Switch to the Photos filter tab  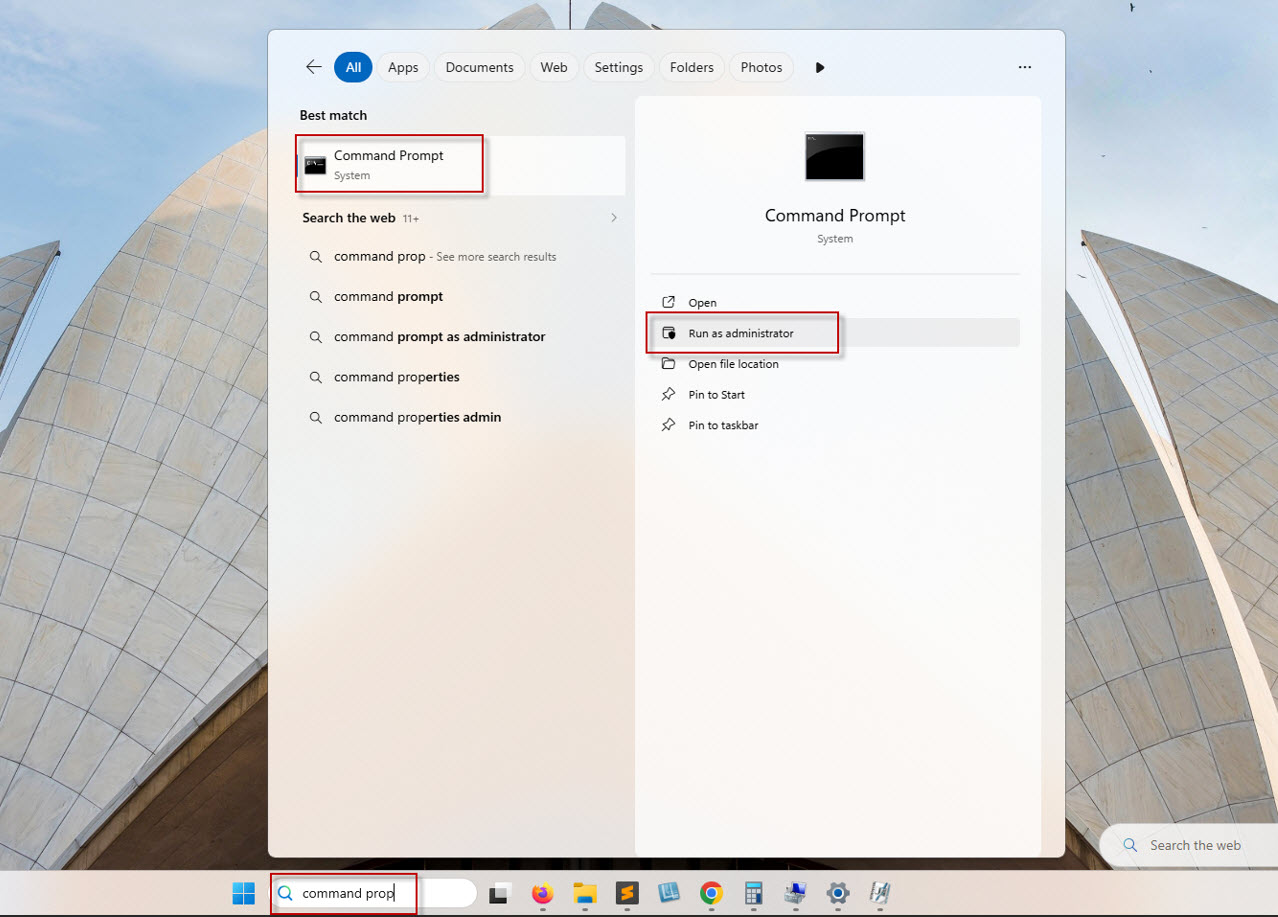pos(762,67)
